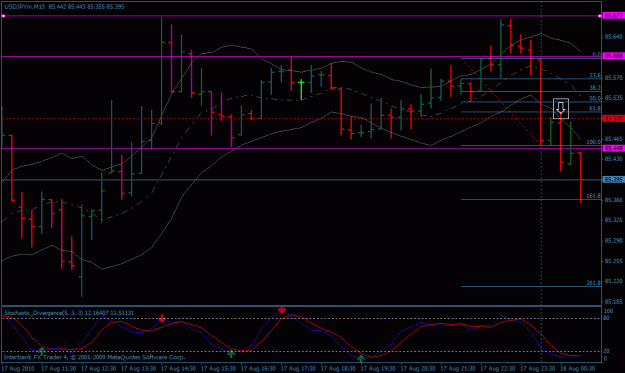Click the current price label 85.395

[613, 180]
